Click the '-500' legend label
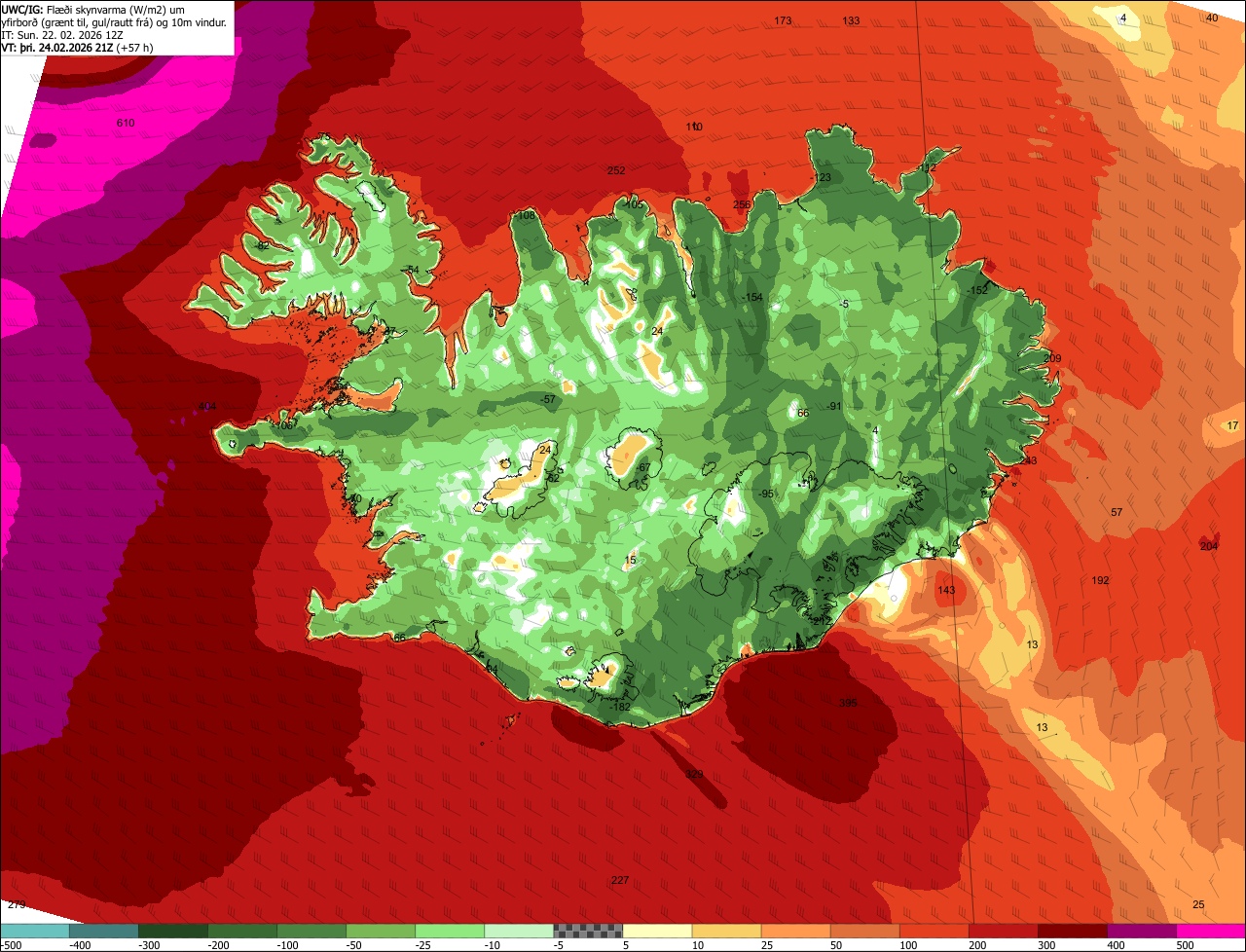This screenshot has height=952, width=1246. pyautogui.click(x=11, y=945)
